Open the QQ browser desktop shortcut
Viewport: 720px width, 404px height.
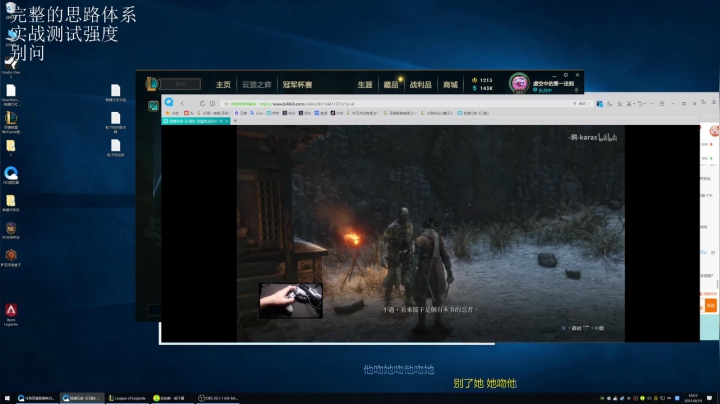pos(11,175)
